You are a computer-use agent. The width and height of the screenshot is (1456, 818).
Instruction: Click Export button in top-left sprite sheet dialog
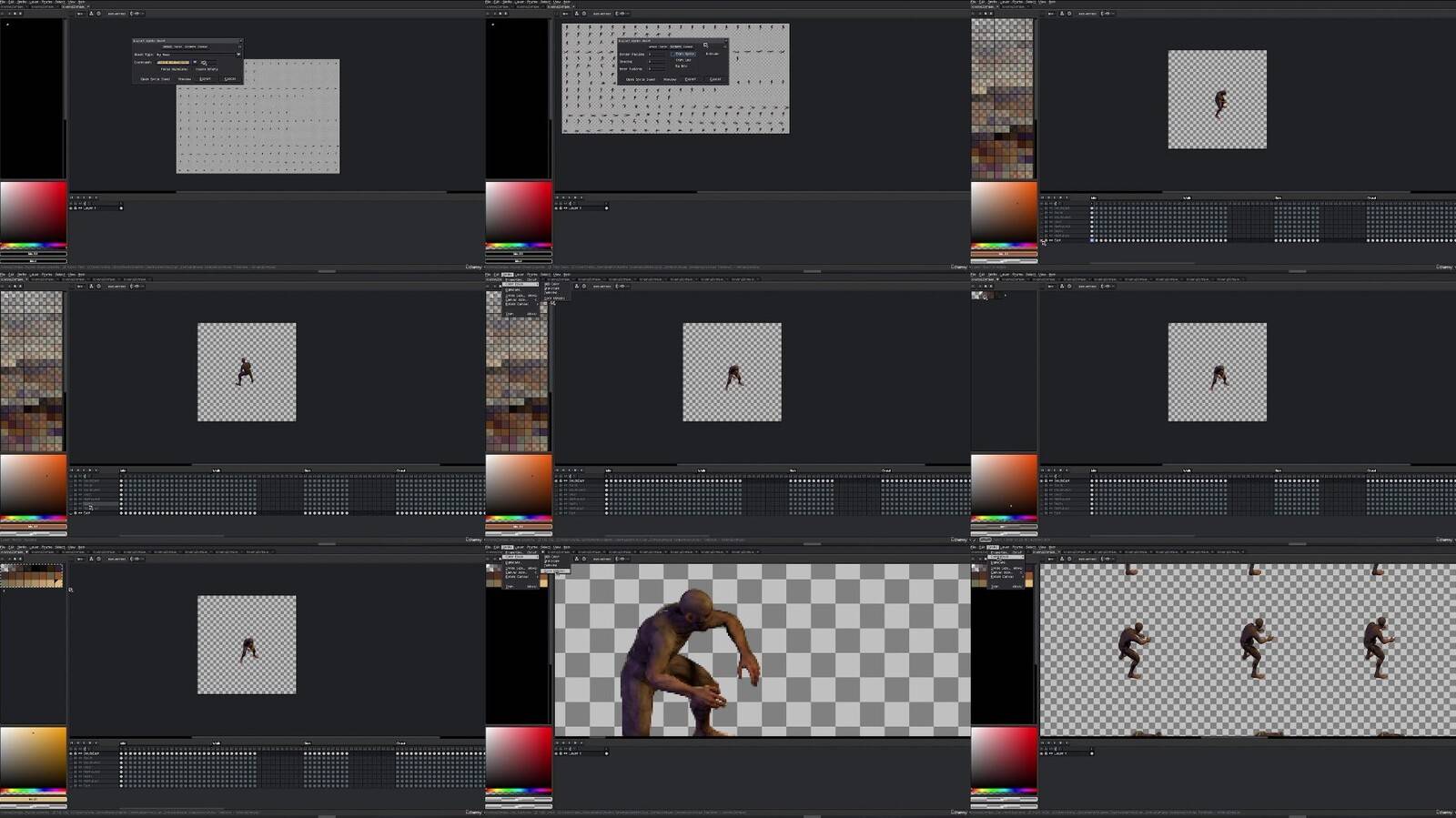[205, 79]
